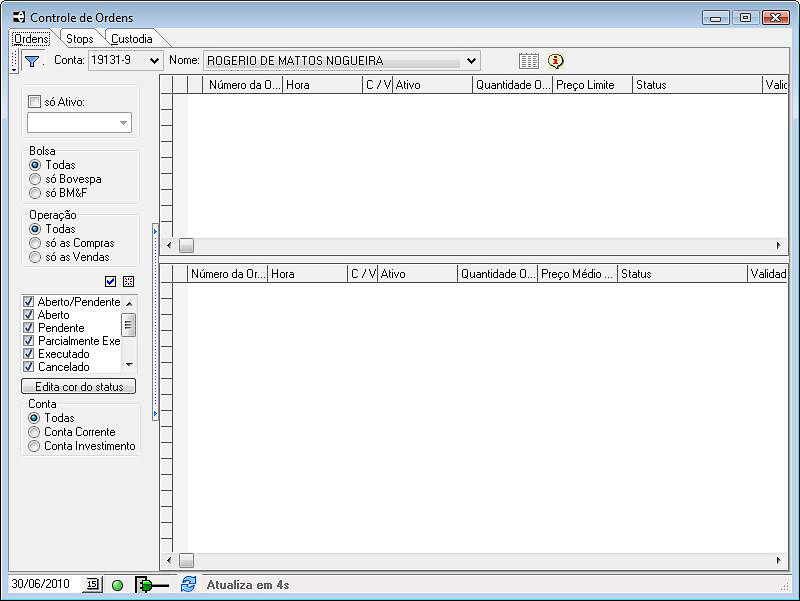800x601 pixels.
Task: Switch to the Custodia tab
Action: (132, 39)
